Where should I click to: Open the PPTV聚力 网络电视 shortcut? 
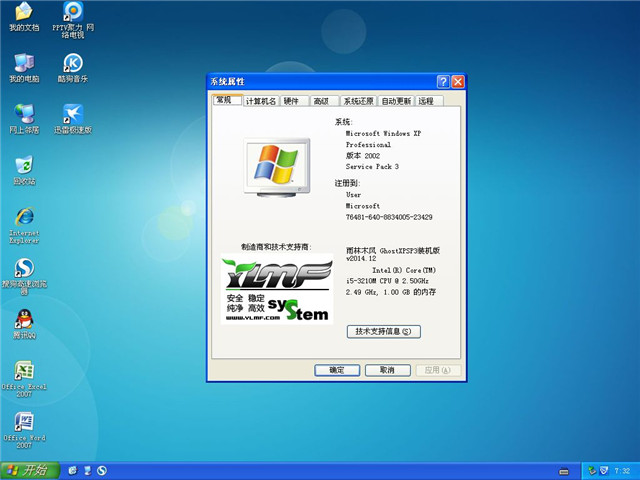tap(73, 20)
